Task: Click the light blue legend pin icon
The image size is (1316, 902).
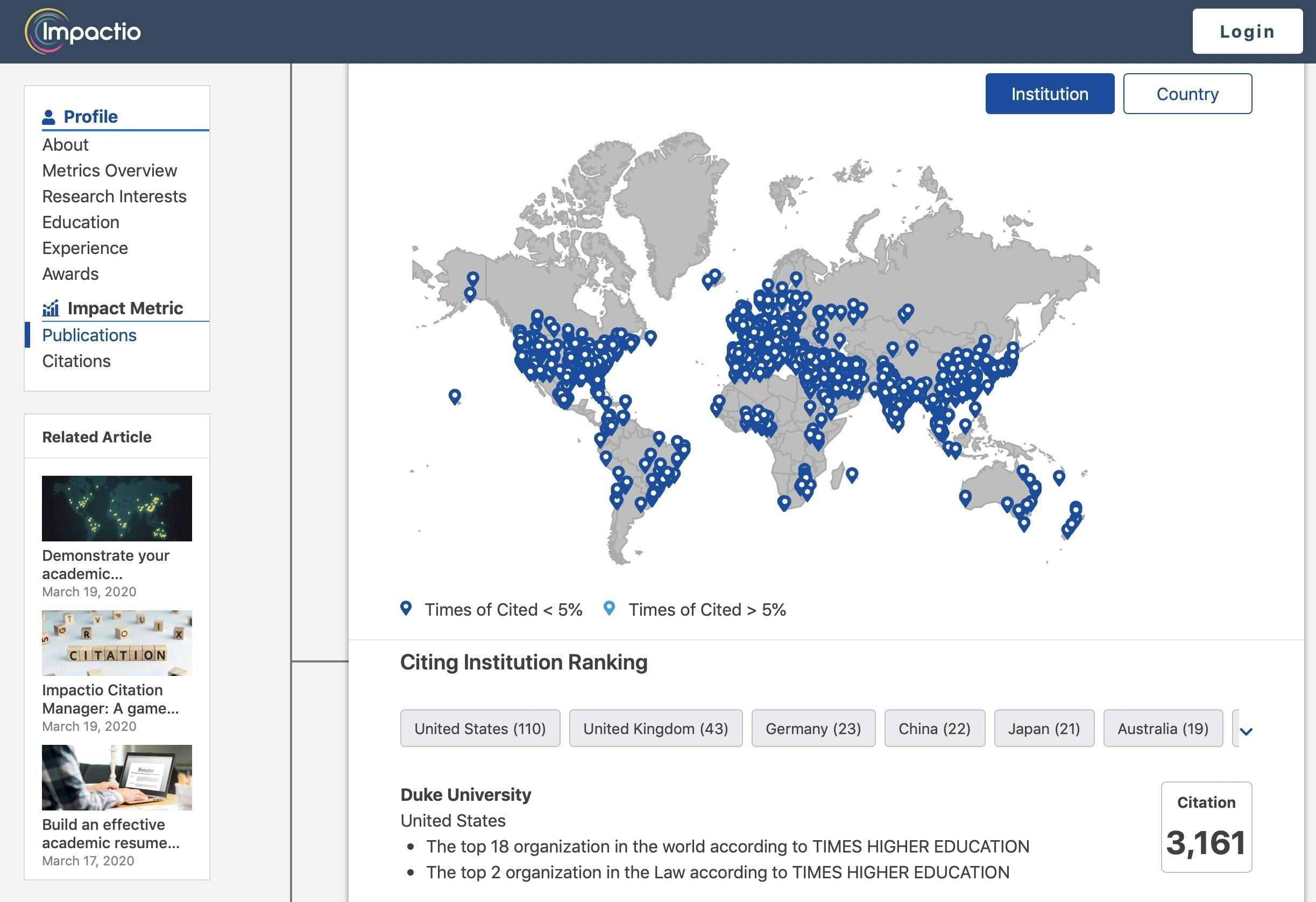Action: coord(609,608)
